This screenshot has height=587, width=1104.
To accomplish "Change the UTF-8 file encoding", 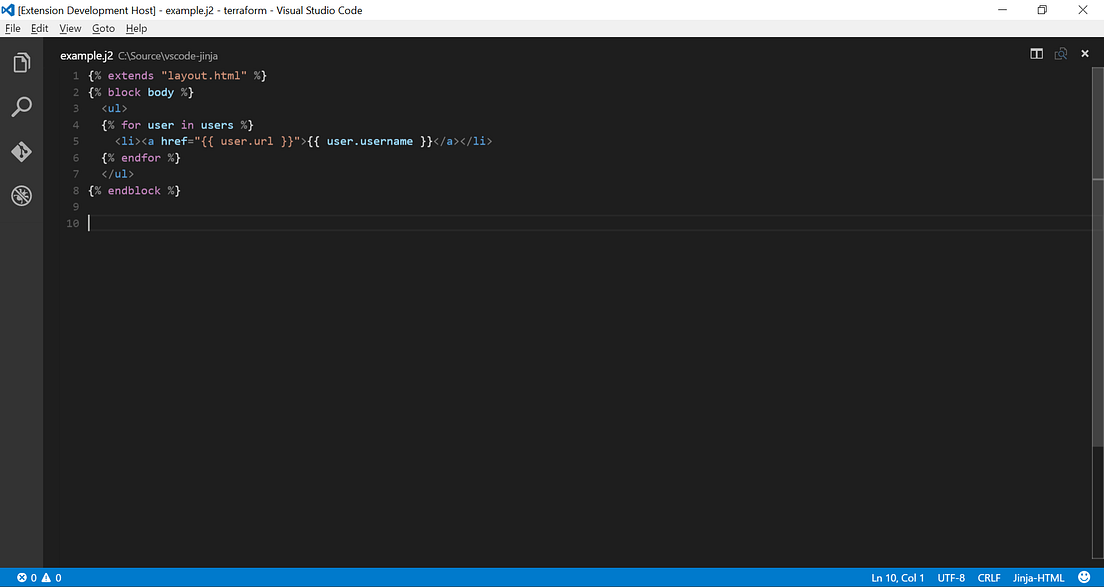I will [950, 577].
